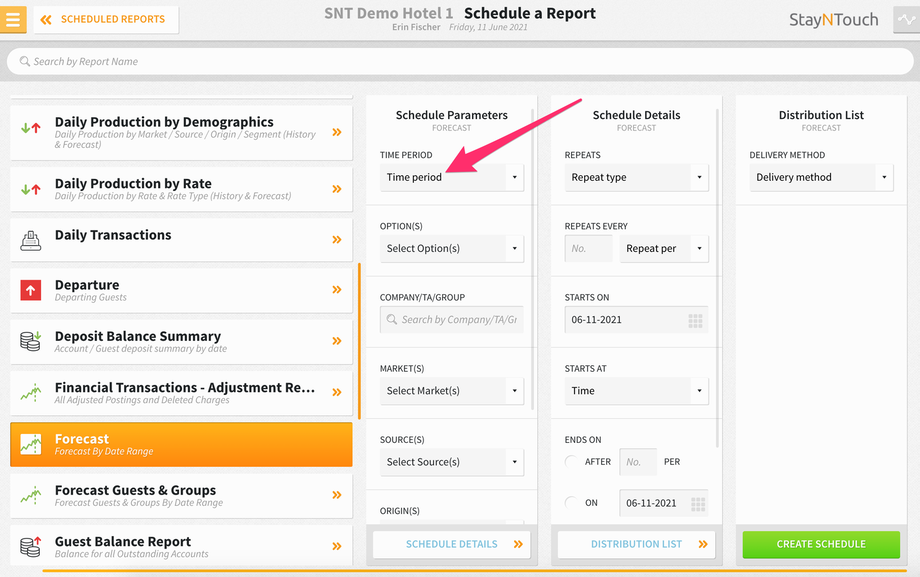Click the Starts On date field
The image size is (920, 577).
tap(636, 320)
